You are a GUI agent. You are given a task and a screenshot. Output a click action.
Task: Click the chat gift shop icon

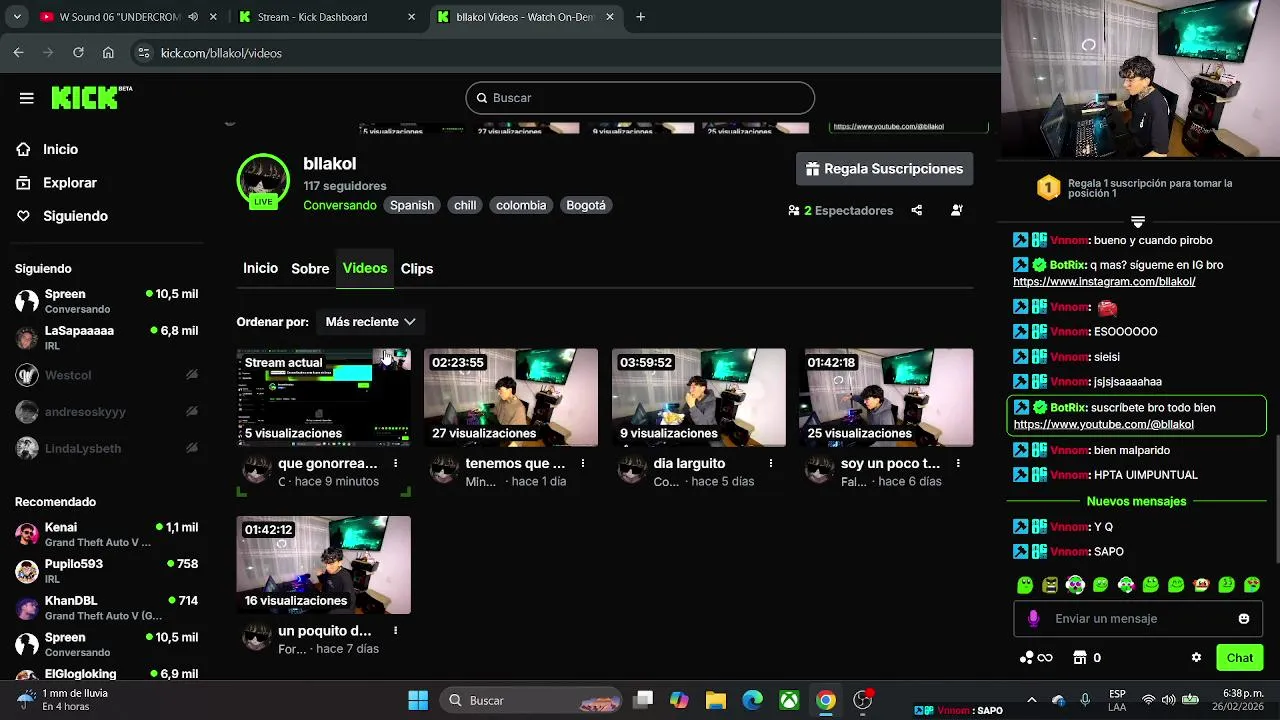(x=1086, y=658)
